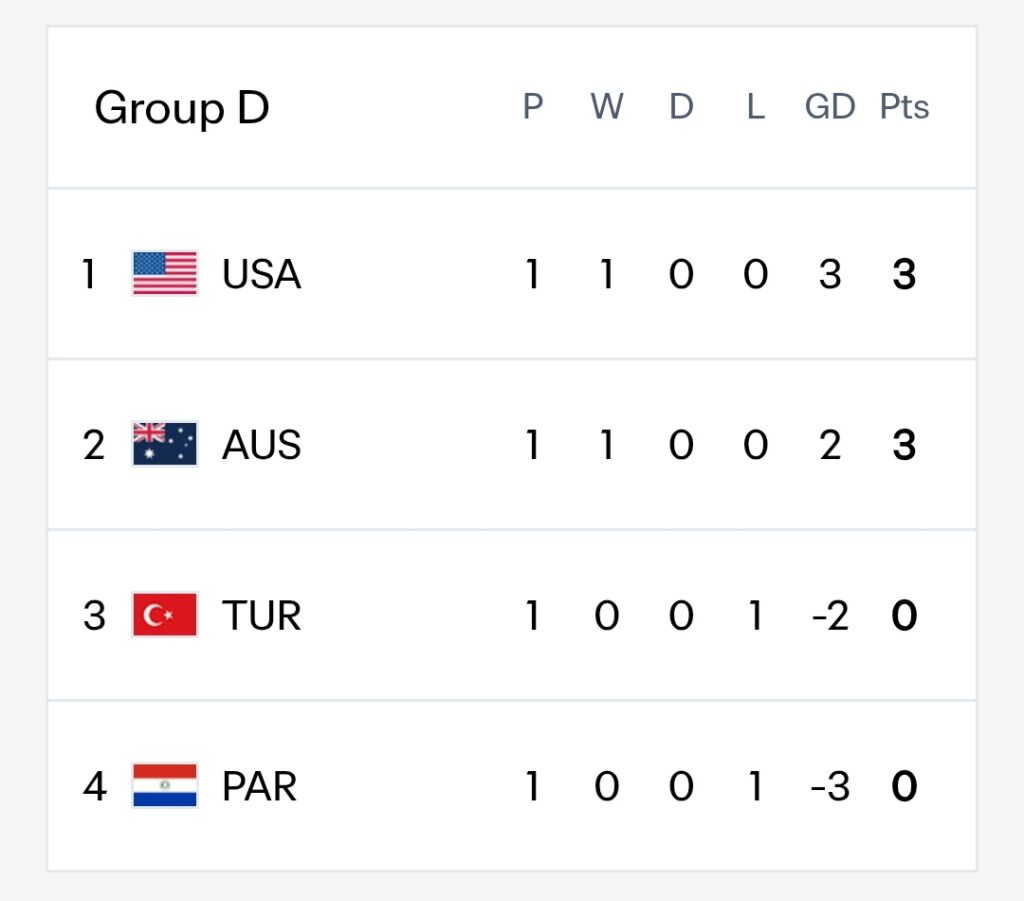Open the TUR team entry
Viewport: 1024px width, 901px height.
coord(261,615)
